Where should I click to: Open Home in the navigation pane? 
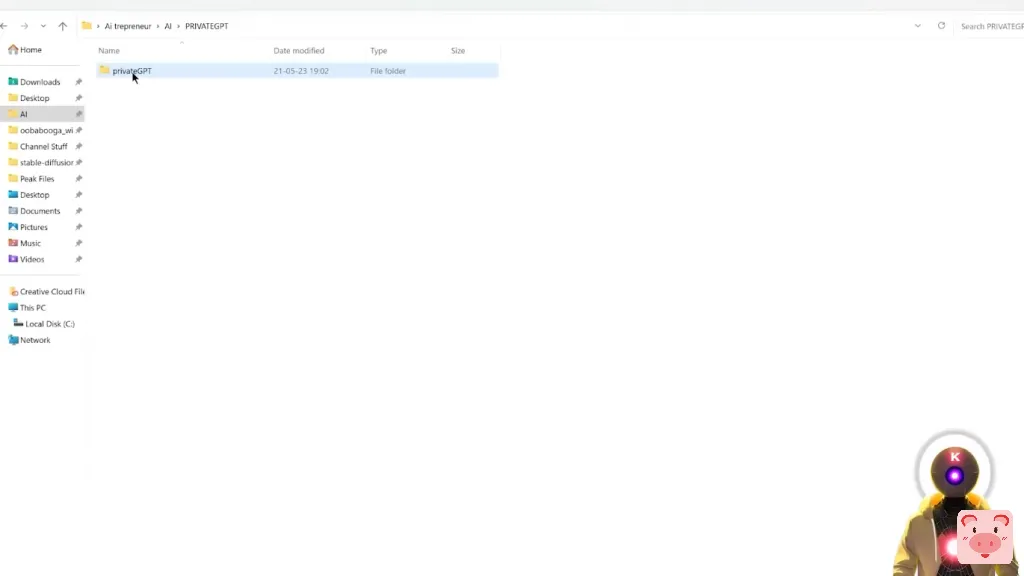[31, 50]
